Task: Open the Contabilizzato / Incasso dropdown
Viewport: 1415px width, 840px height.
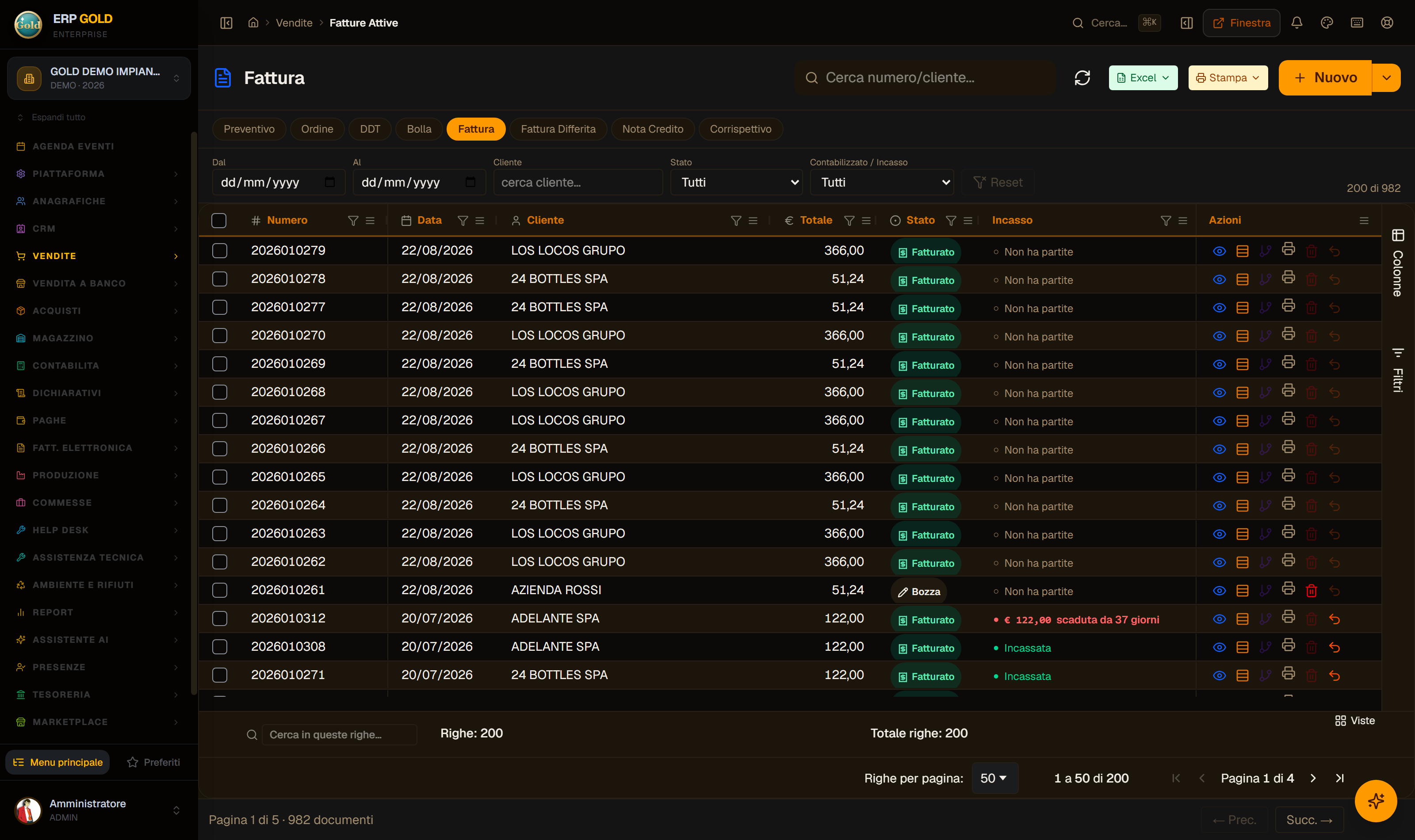Action: tap(881, 182)
